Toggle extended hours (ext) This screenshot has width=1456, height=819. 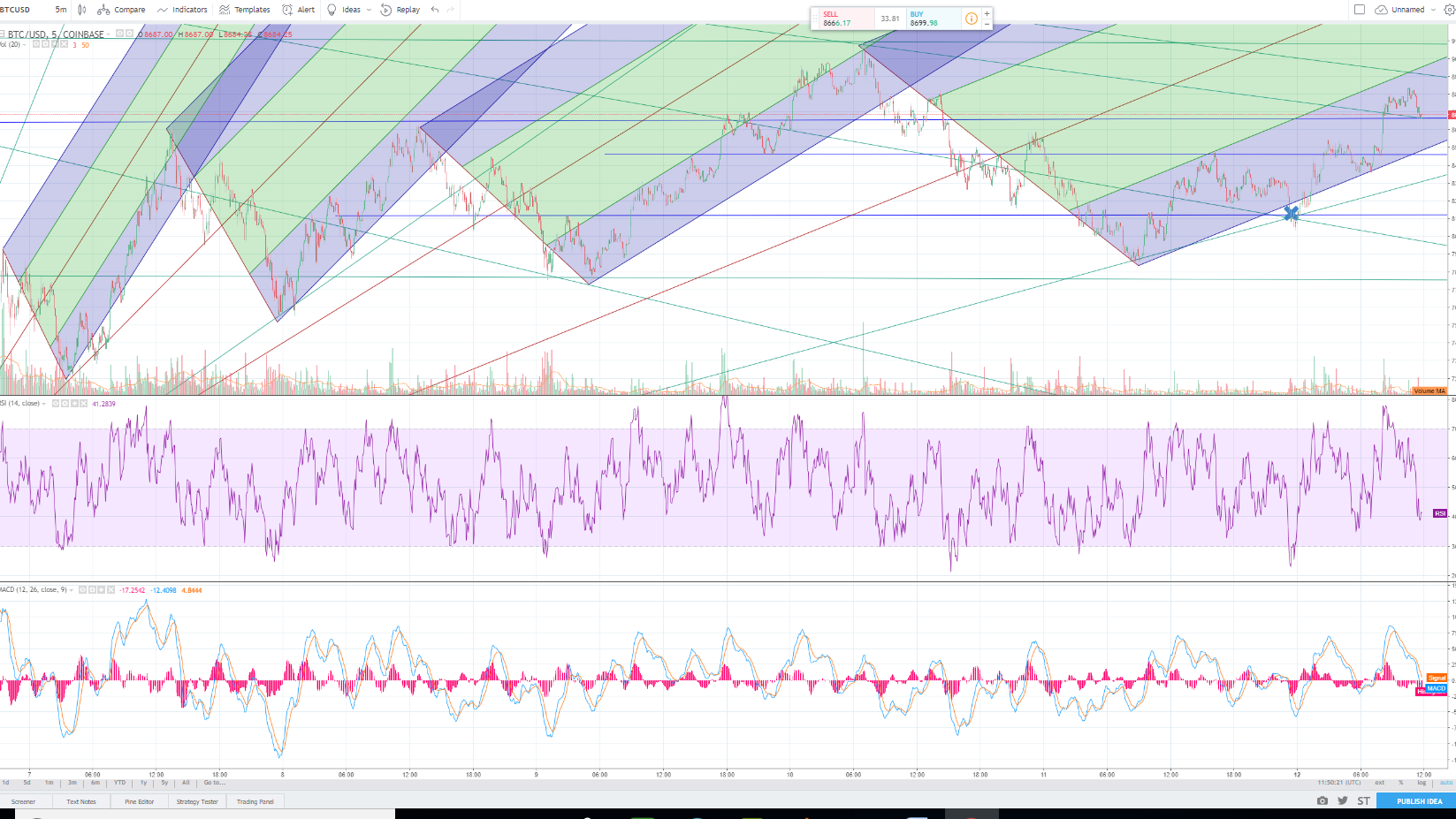coord(1379,783)
